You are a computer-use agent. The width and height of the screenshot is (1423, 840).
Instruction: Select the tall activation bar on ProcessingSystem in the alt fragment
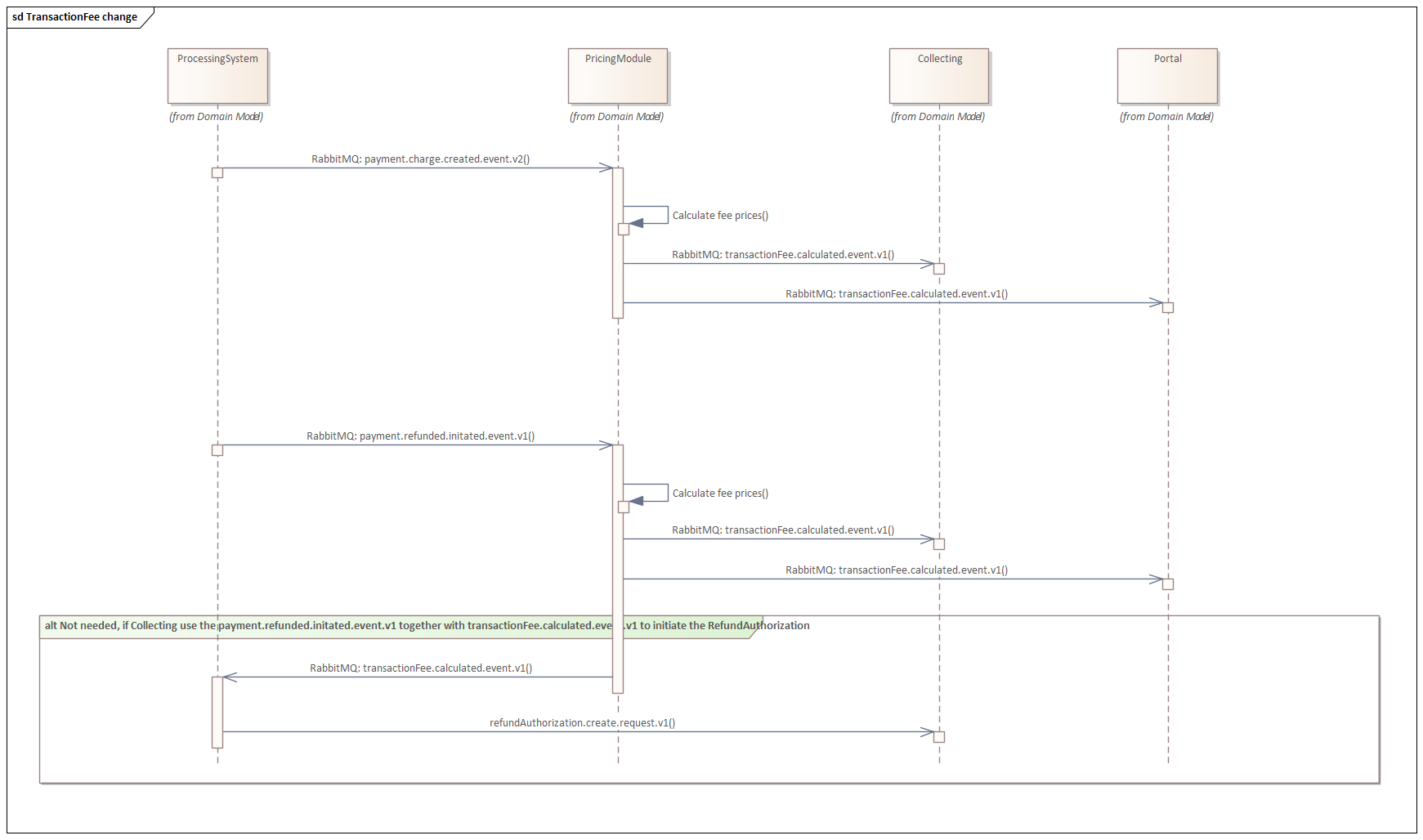coord(217,712)
